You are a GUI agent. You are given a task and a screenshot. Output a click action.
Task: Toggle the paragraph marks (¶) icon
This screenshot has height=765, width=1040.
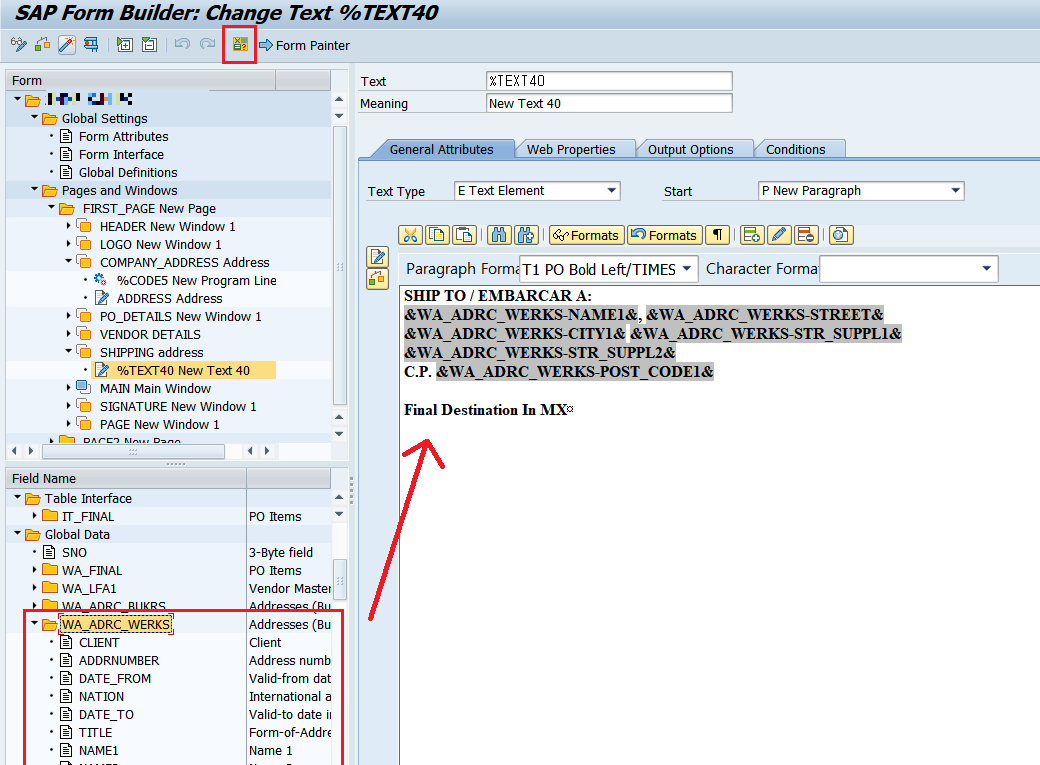coord(717,235)
